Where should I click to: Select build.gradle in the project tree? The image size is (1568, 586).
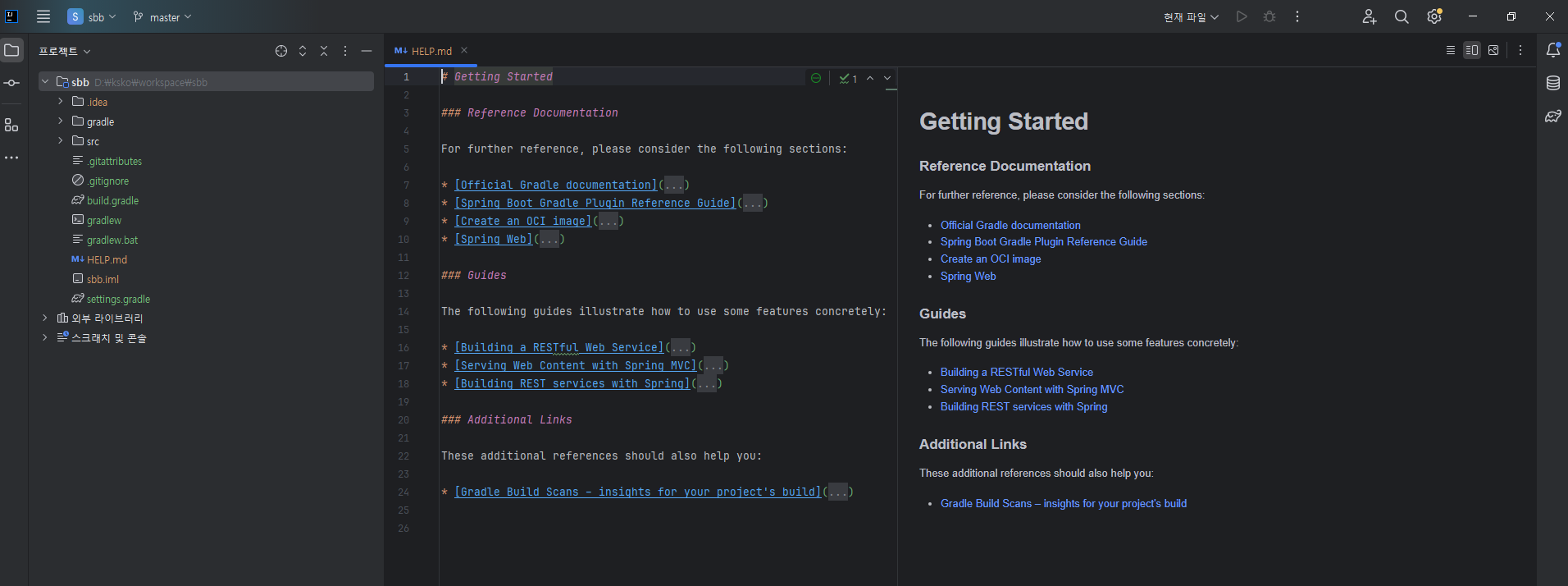pos(112,201)
